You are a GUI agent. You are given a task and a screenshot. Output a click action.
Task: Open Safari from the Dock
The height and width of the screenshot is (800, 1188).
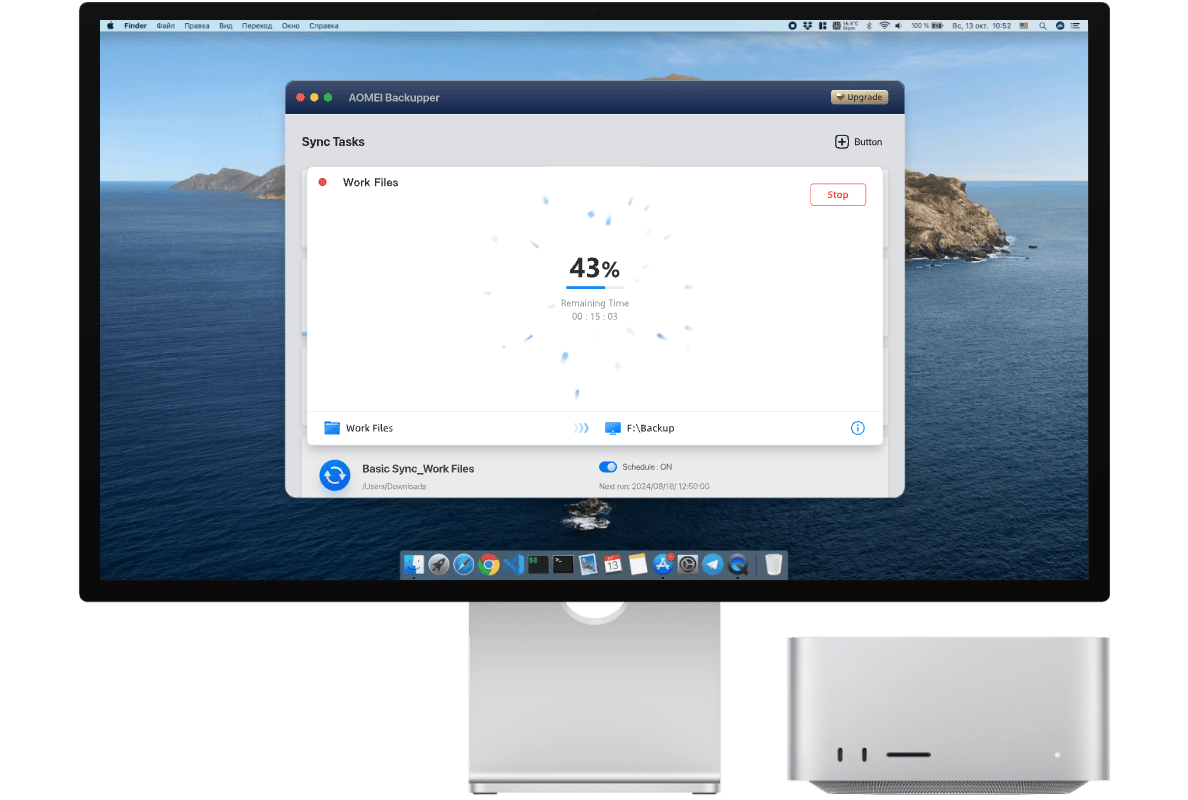click(x=464, y=564)
